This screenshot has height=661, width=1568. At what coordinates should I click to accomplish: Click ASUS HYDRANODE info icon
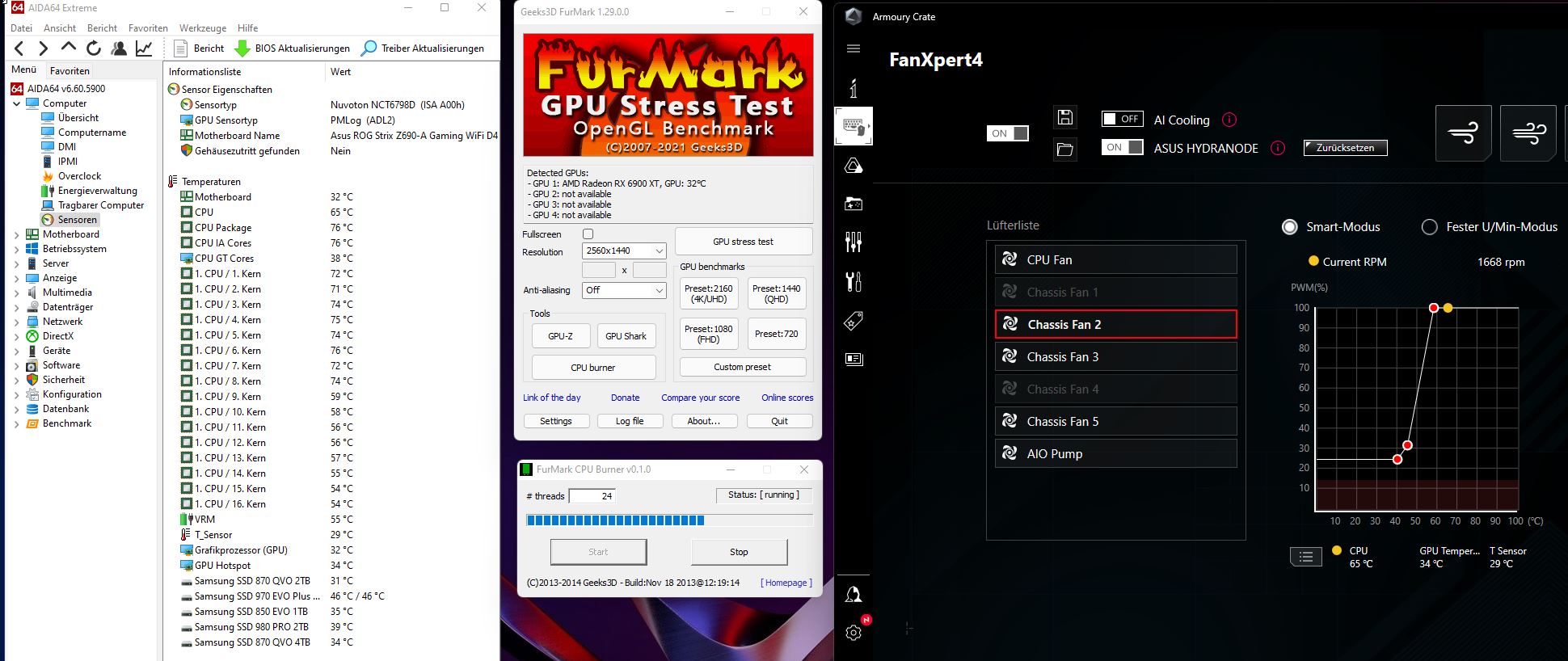[1278, 148]
